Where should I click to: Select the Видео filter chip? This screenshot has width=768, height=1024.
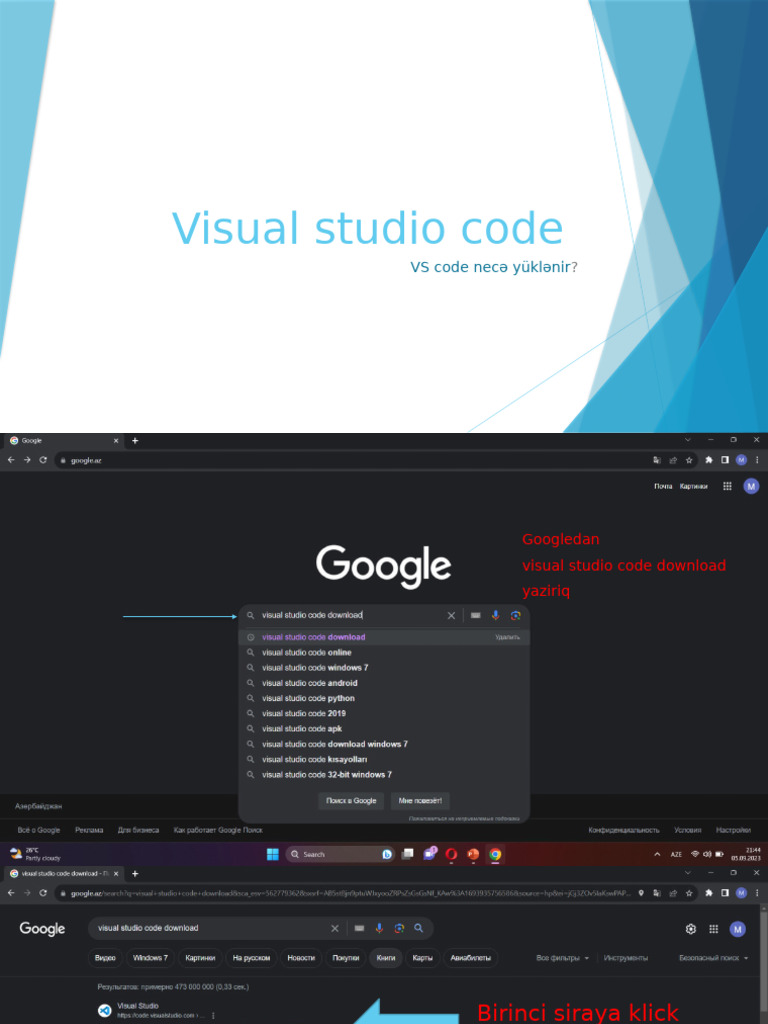point(105,958)
